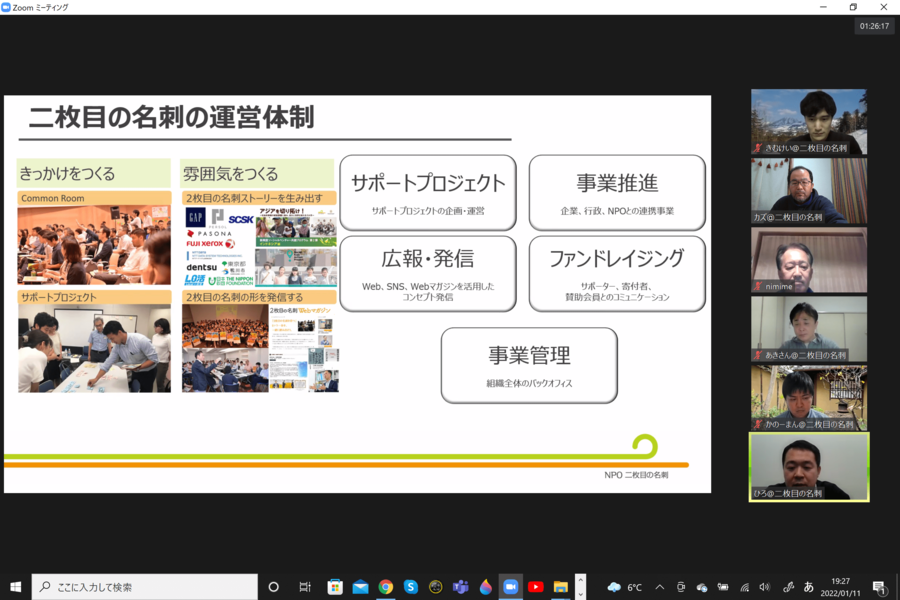Open Microsoft Teams taskbar icon
The image size is (900, 600).
[x=461, y=587]
